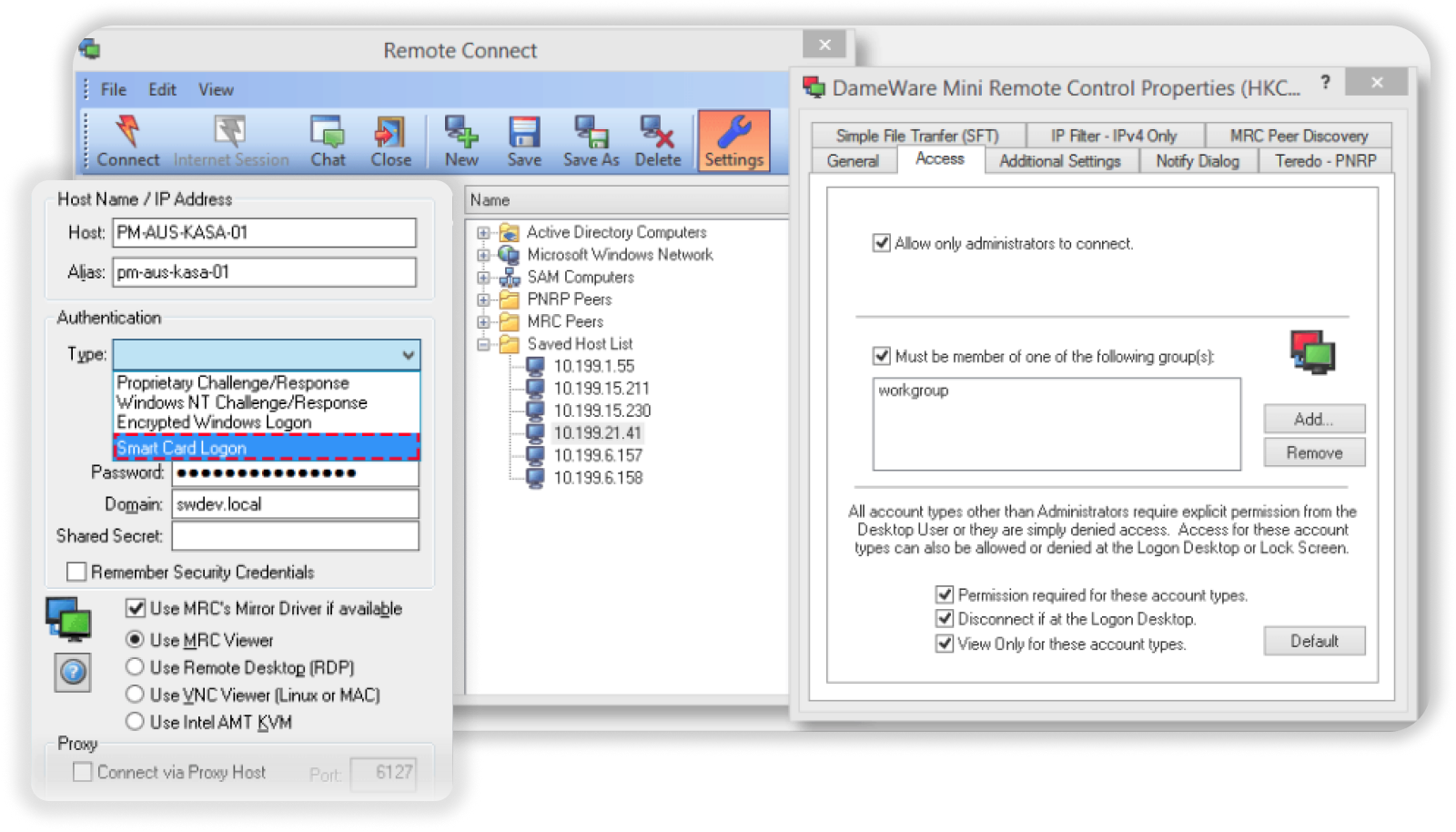Click the Saved Host List folder icon
Viewport: 1456px width, 832px height.
pos(510,344)
